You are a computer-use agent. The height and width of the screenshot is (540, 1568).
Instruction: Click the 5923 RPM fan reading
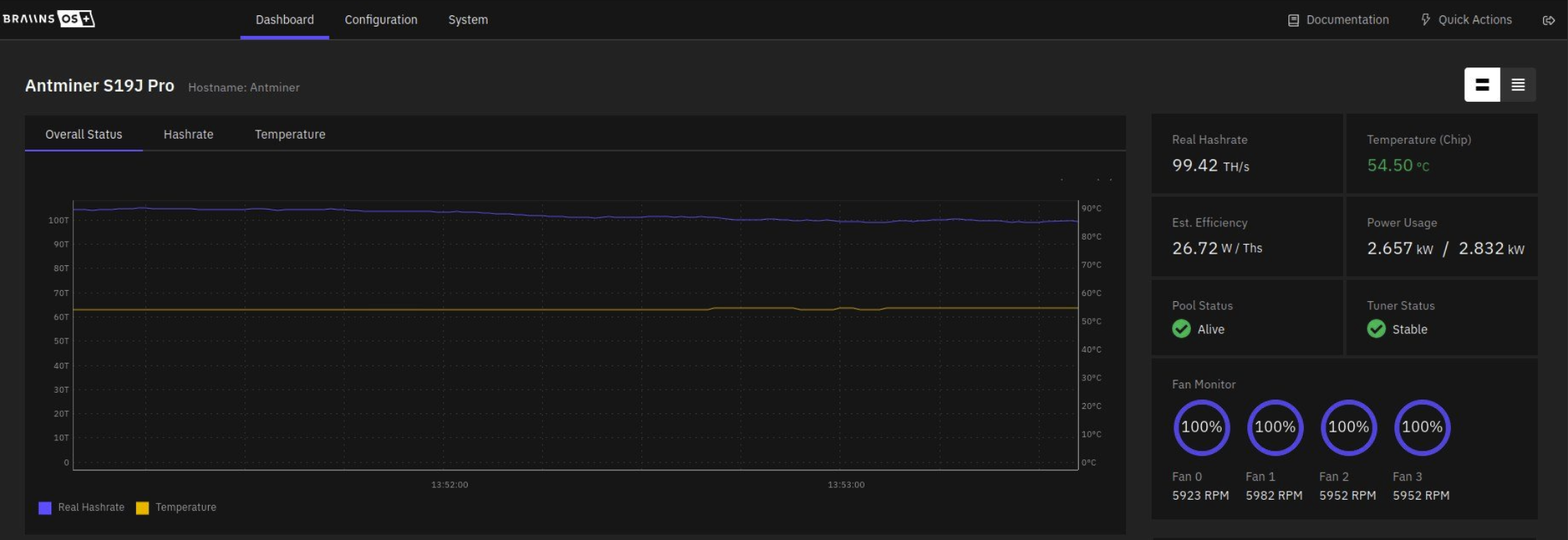(x=1201, y=495)
